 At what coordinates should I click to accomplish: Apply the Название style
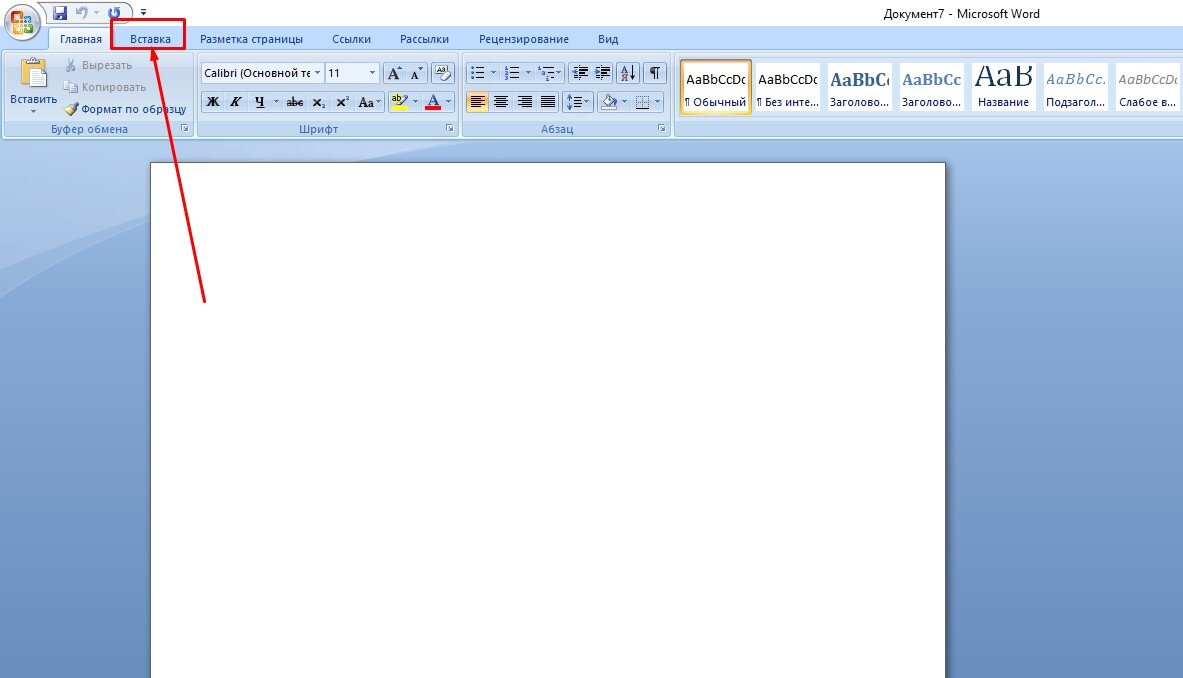(x=1003, y=87)
